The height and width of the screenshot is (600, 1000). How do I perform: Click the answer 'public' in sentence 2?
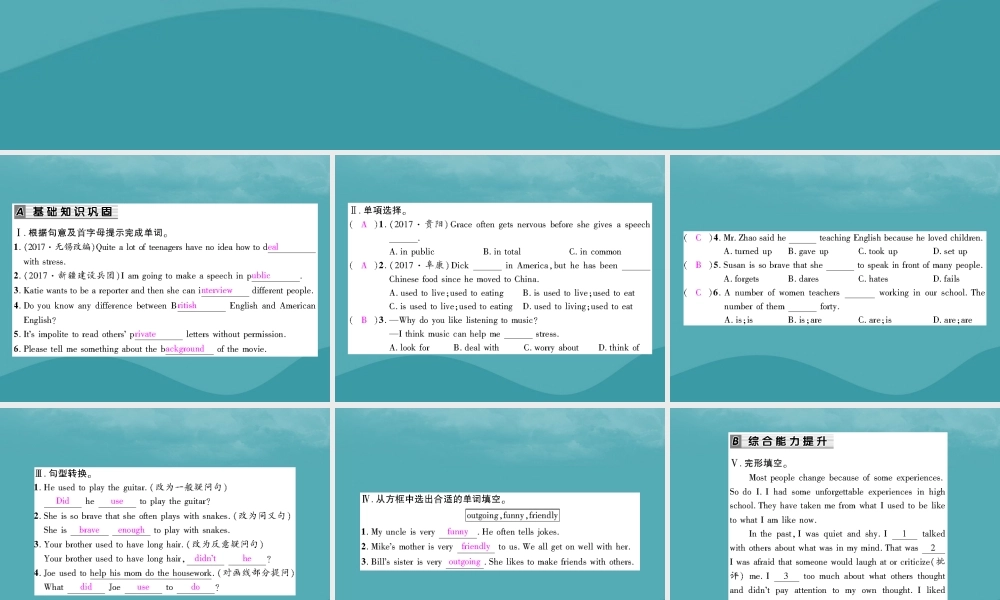pyautogui.click(x=260, y=275)
